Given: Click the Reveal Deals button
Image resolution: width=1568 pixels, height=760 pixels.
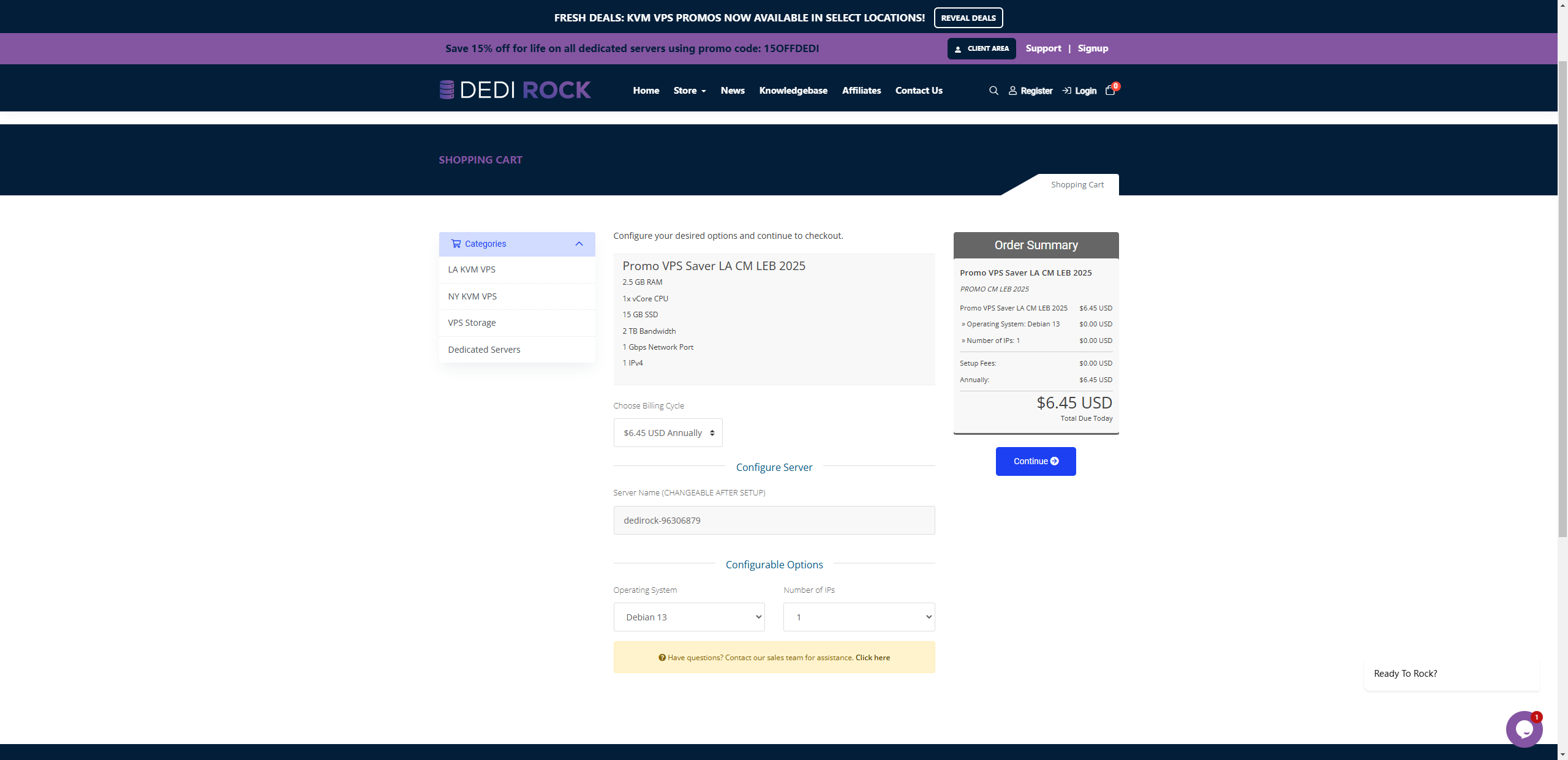Looking at the screenshot, I should (x=968, y=18).
